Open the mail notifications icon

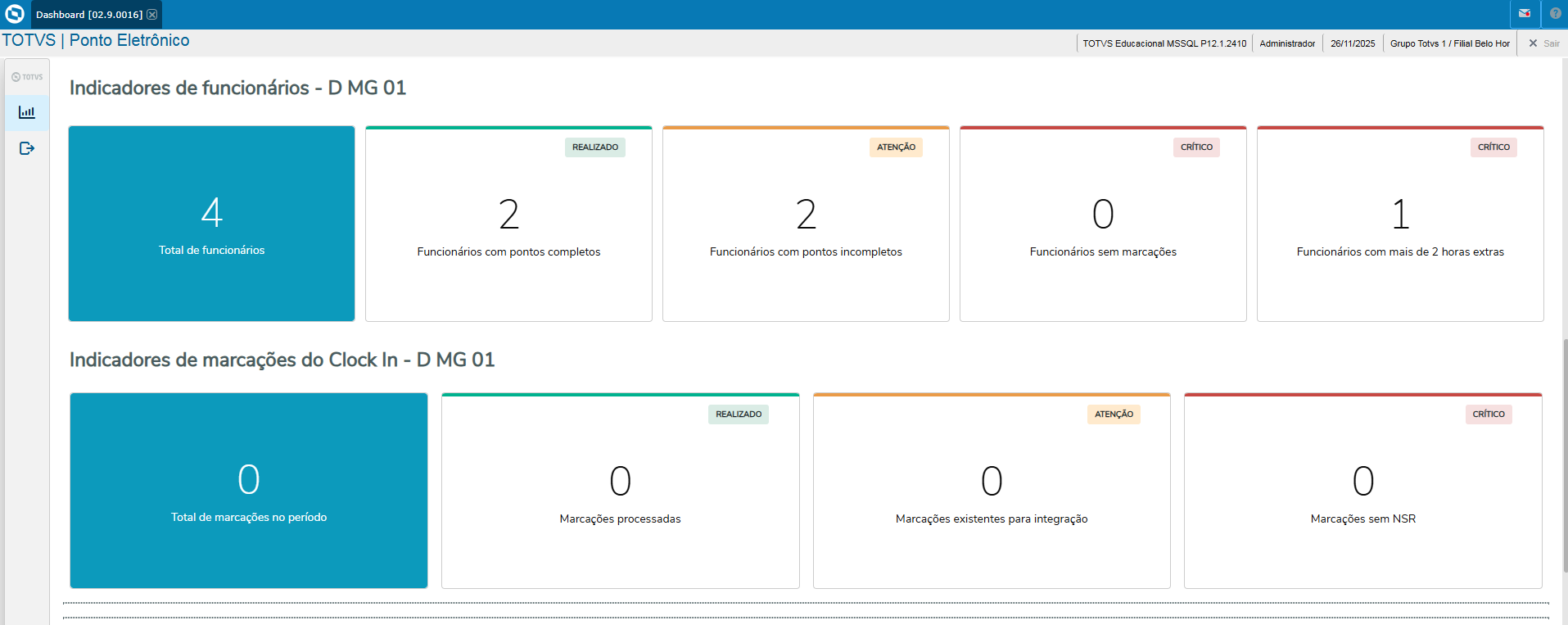[1525, 14]
